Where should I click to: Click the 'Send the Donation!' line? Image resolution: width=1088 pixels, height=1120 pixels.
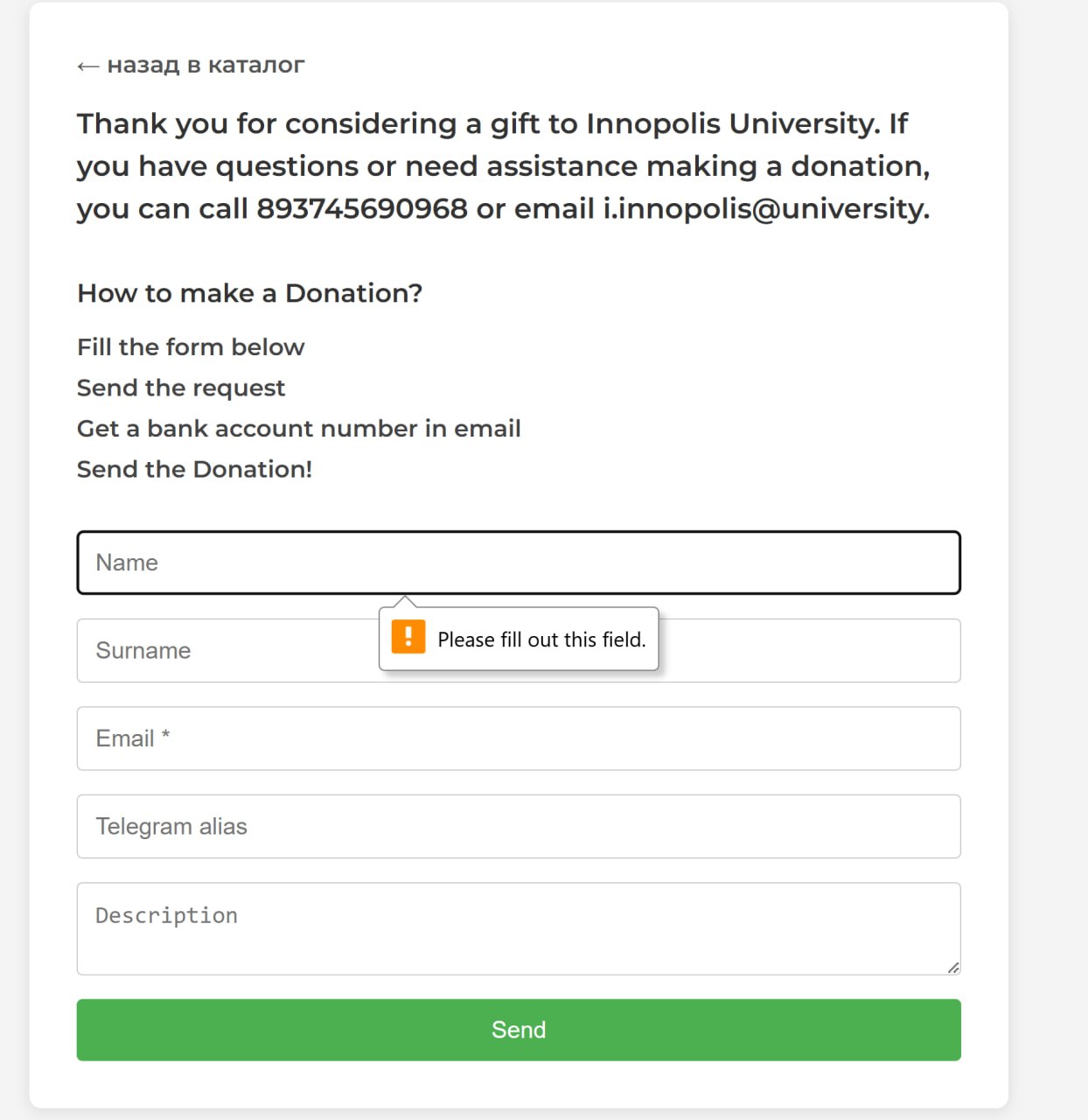[x=194, y=469]
